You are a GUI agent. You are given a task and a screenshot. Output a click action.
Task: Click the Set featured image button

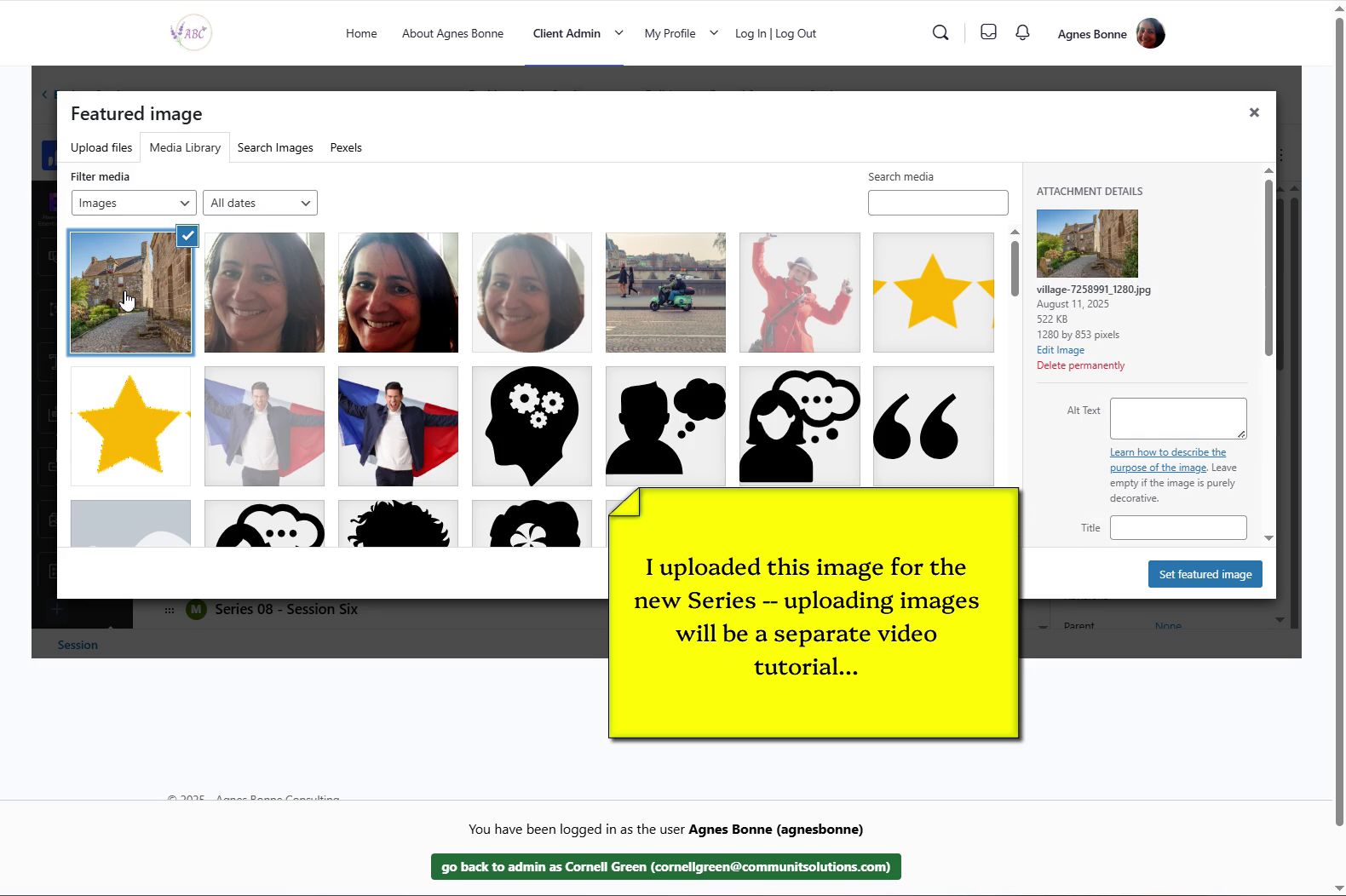tap(1205, 574)
